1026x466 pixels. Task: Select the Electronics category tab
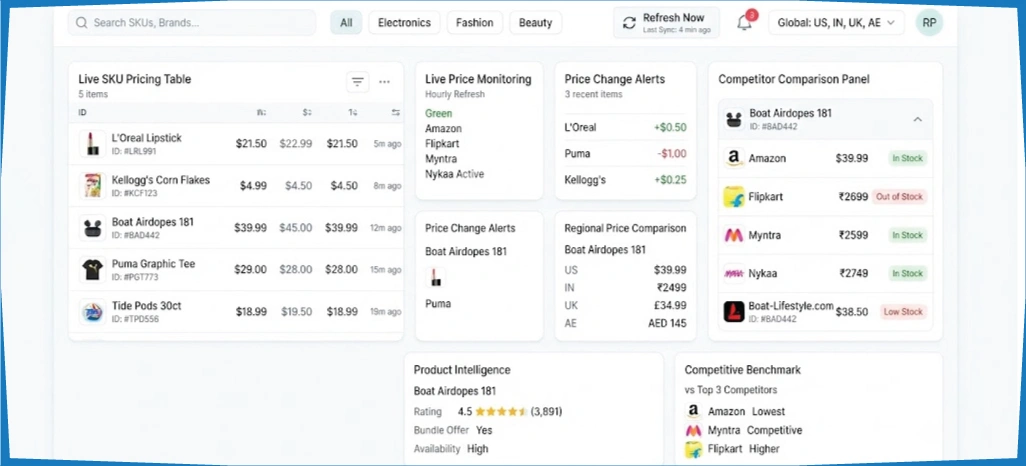[x=404, y=23]
